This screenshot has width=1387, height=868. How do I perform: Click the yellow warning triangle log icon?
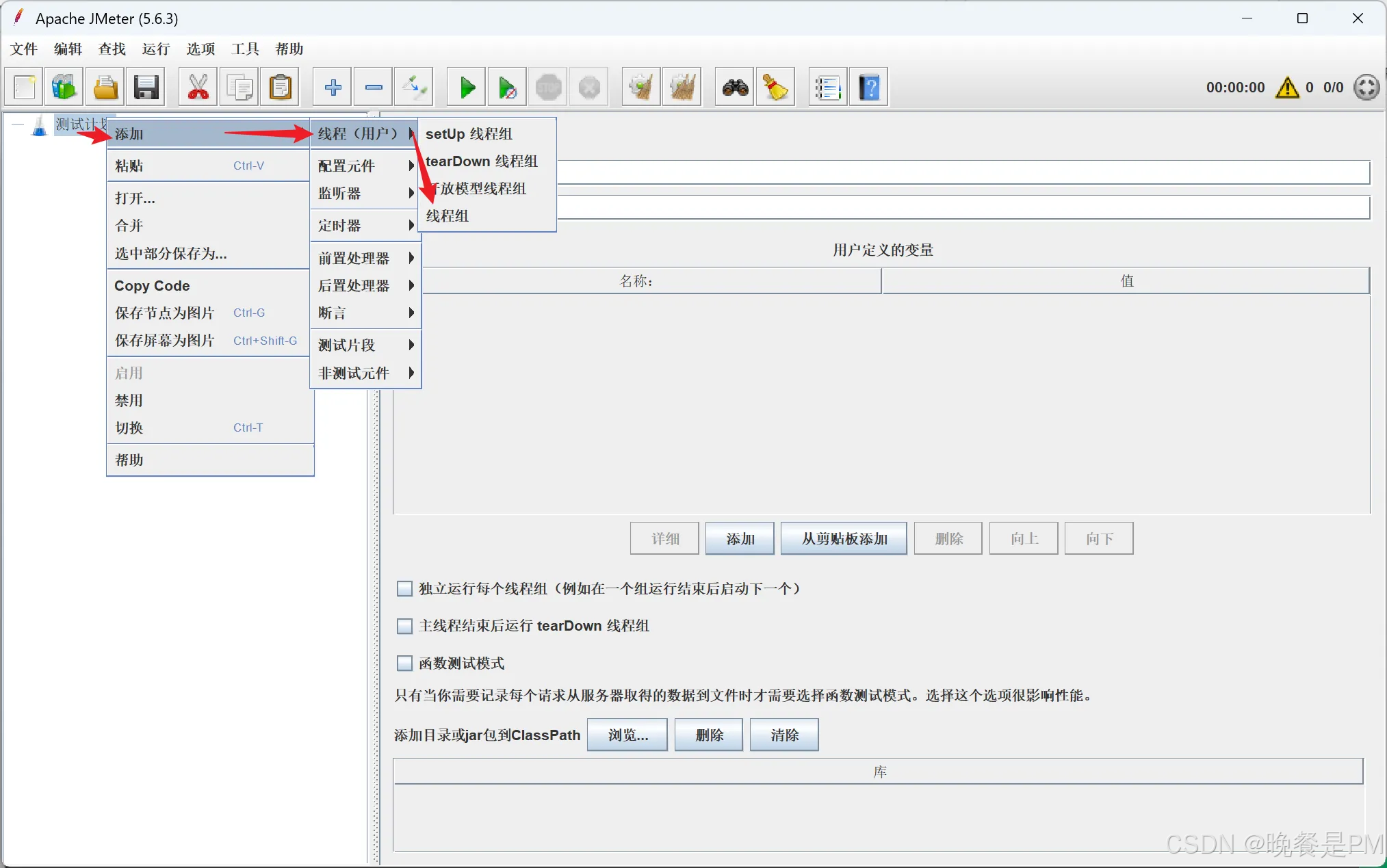tap(1287, 88)
